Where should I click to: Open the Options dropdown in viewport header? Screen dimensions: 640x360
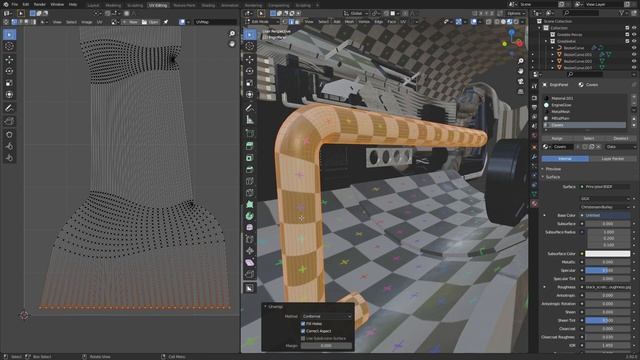pos(516,13)
